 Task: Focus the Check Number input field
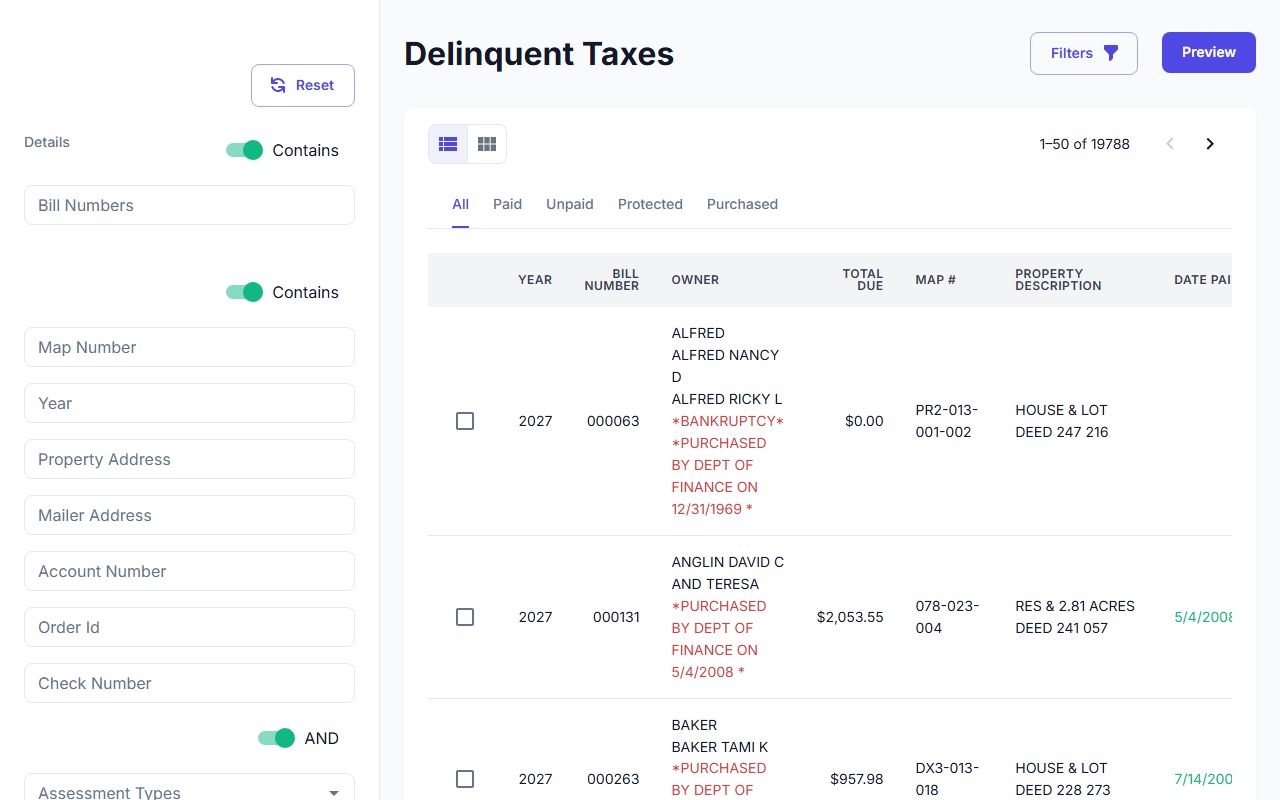pyautogui.click(x=189, y=683)
